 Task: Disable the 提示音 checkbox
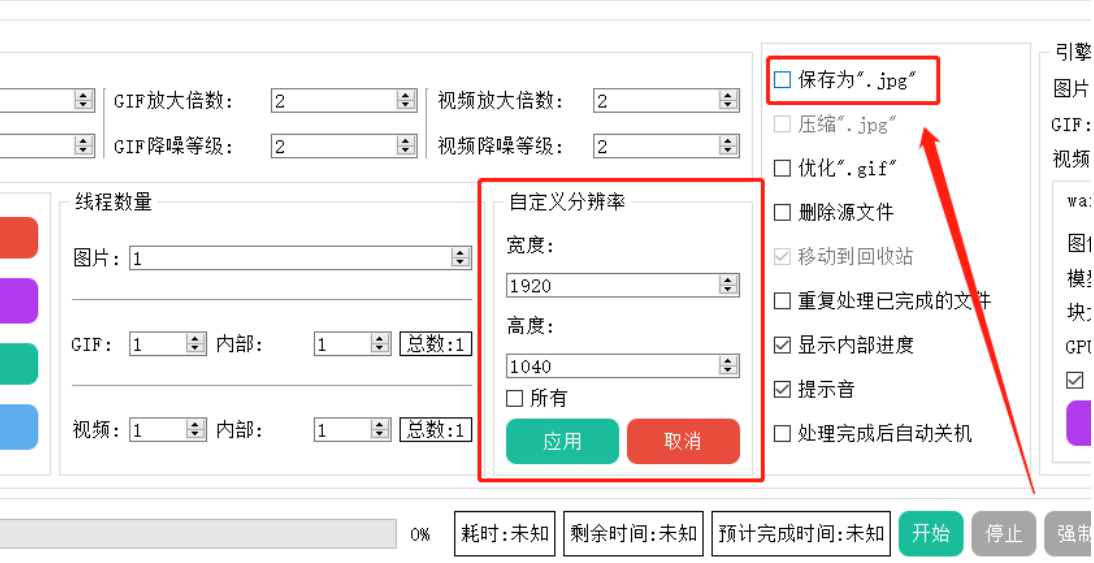[x=783, y=389]
